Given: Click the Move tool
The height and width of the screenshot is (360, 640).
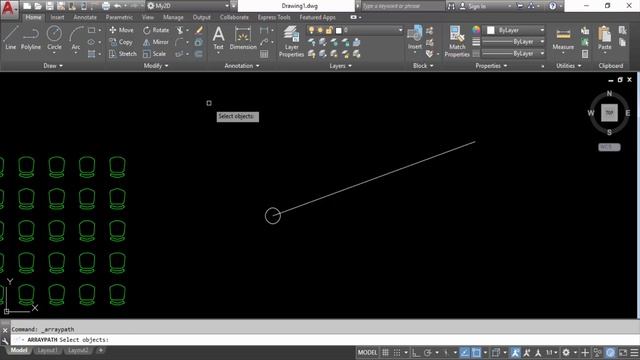Looking at the screenshot, I should [121, 30].
